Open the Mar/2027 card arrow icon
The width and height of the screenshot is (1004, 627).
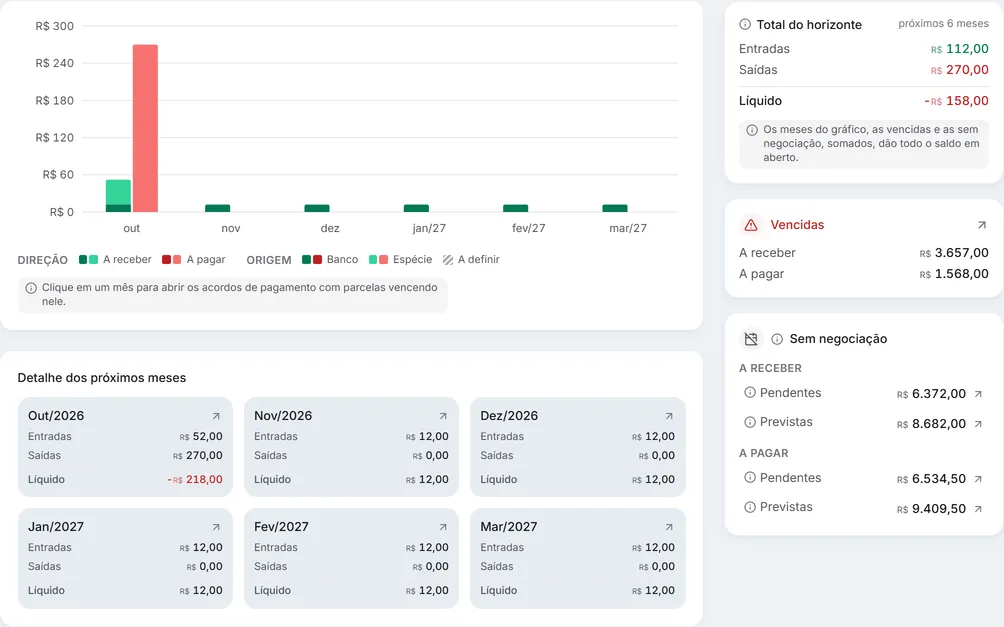[668, 527]
